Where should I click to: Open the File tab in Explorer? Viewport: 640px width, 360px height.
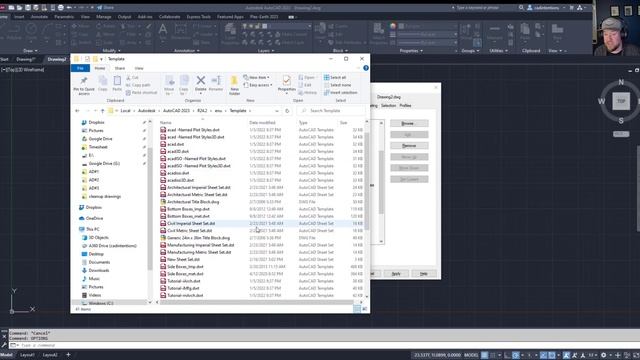pos(80,68)
